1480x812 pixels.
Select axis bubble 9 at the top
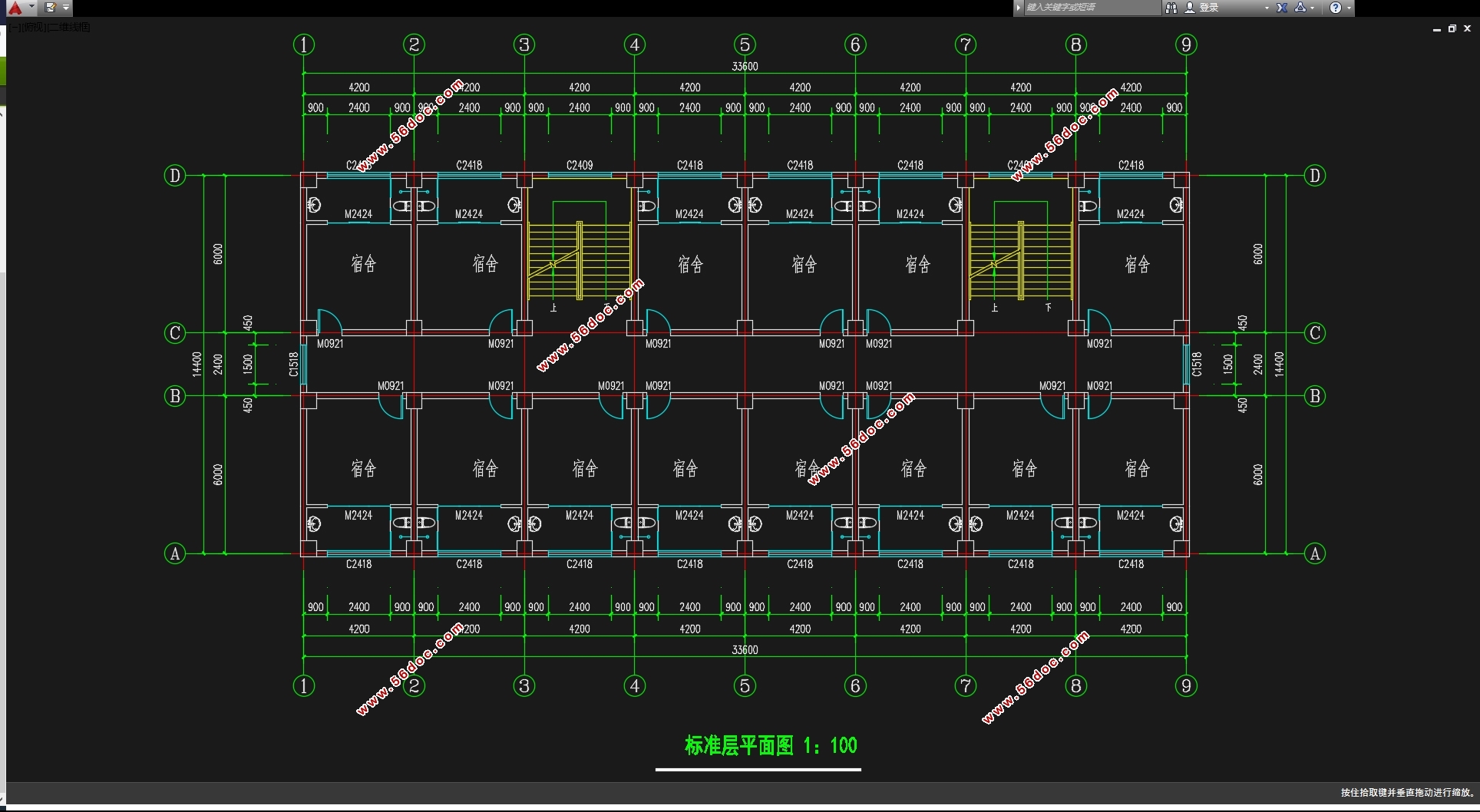click(1186, 45)
